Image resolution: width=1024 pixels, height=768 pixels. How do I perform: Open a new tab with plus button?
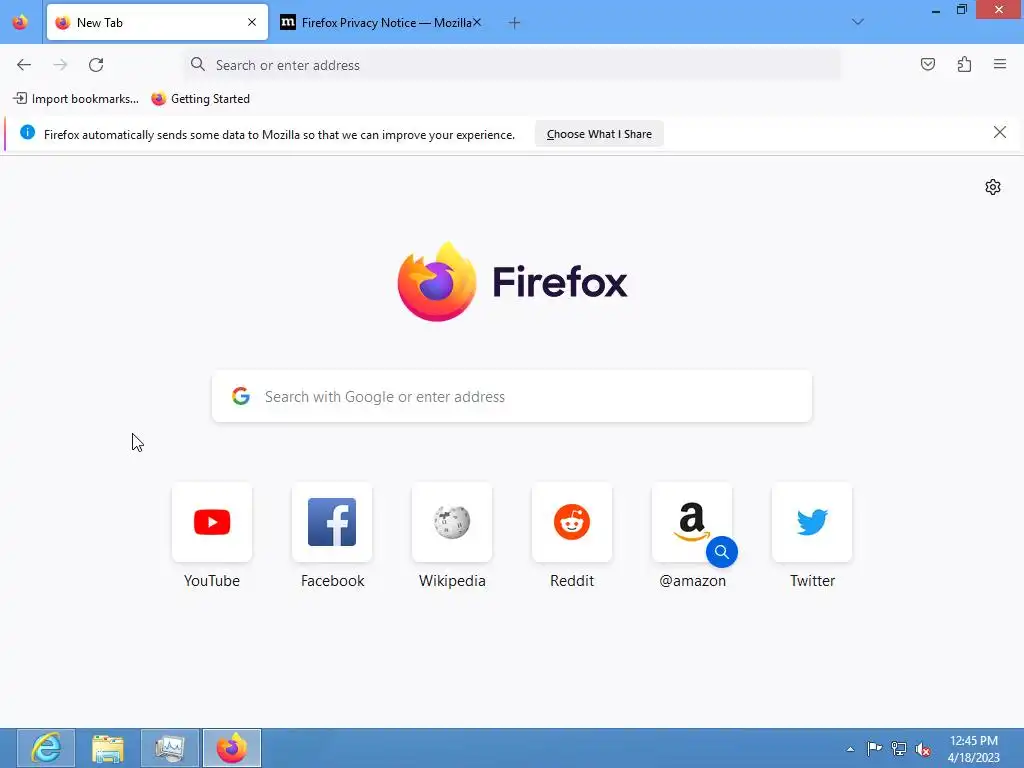click(515, 23)
